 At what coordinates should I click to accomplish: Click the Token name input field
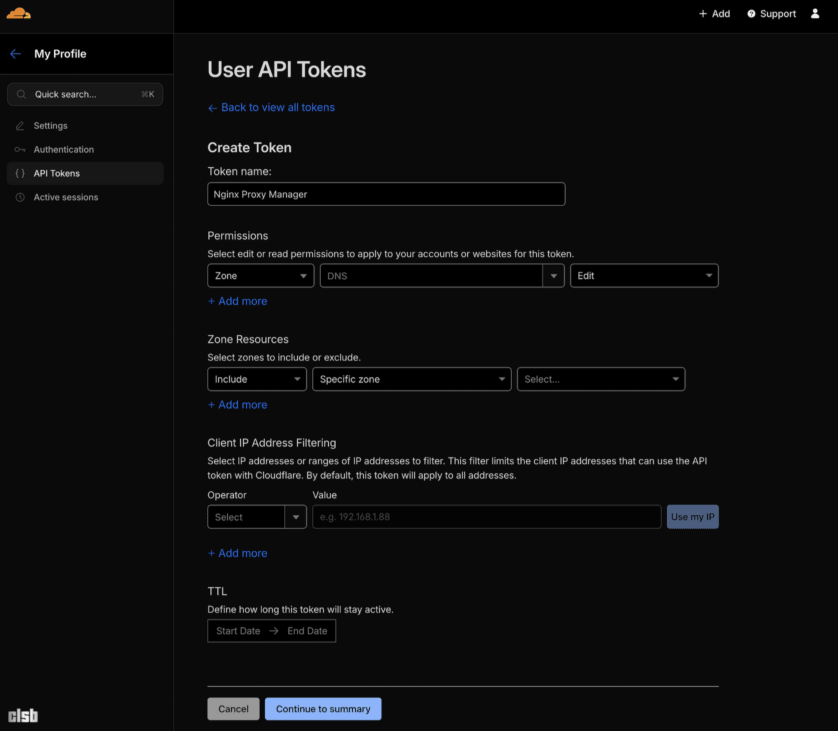385,194
